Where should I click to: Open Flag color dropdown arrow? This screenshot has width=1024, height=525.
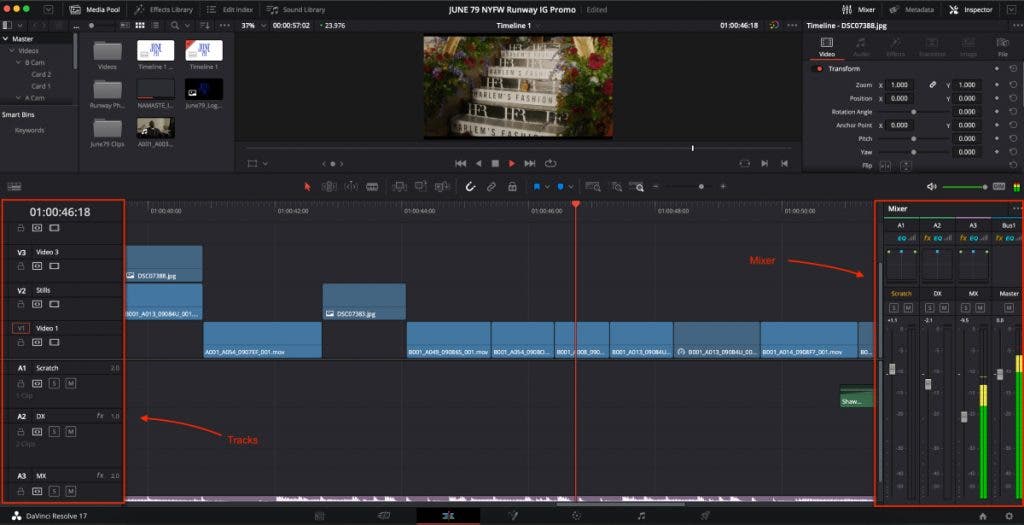[x=547, y=187]
